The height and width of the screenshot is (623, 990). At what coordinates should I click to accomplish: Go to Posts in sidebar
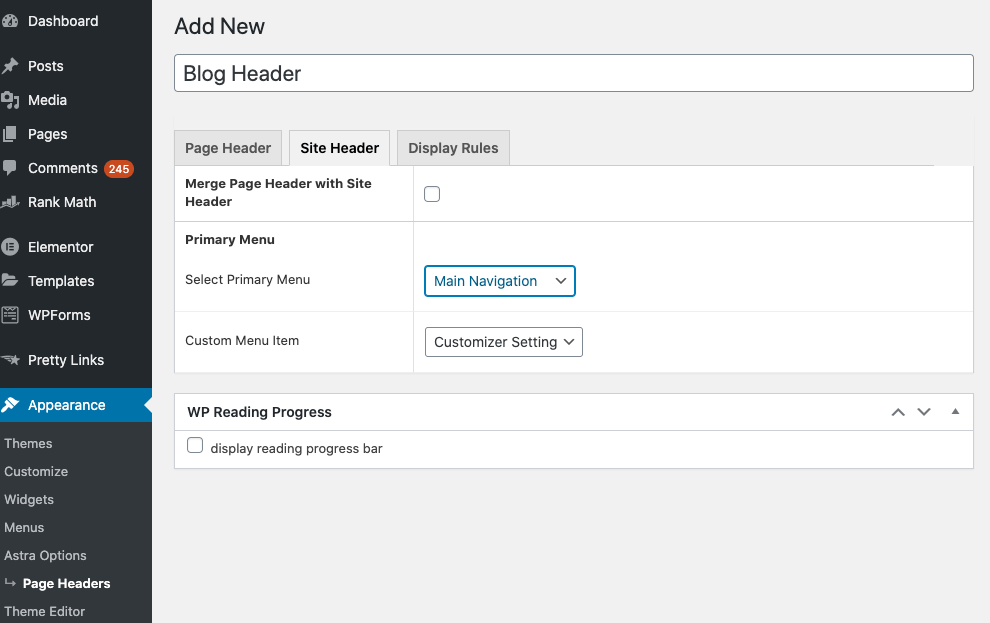(x=45, y=66)
